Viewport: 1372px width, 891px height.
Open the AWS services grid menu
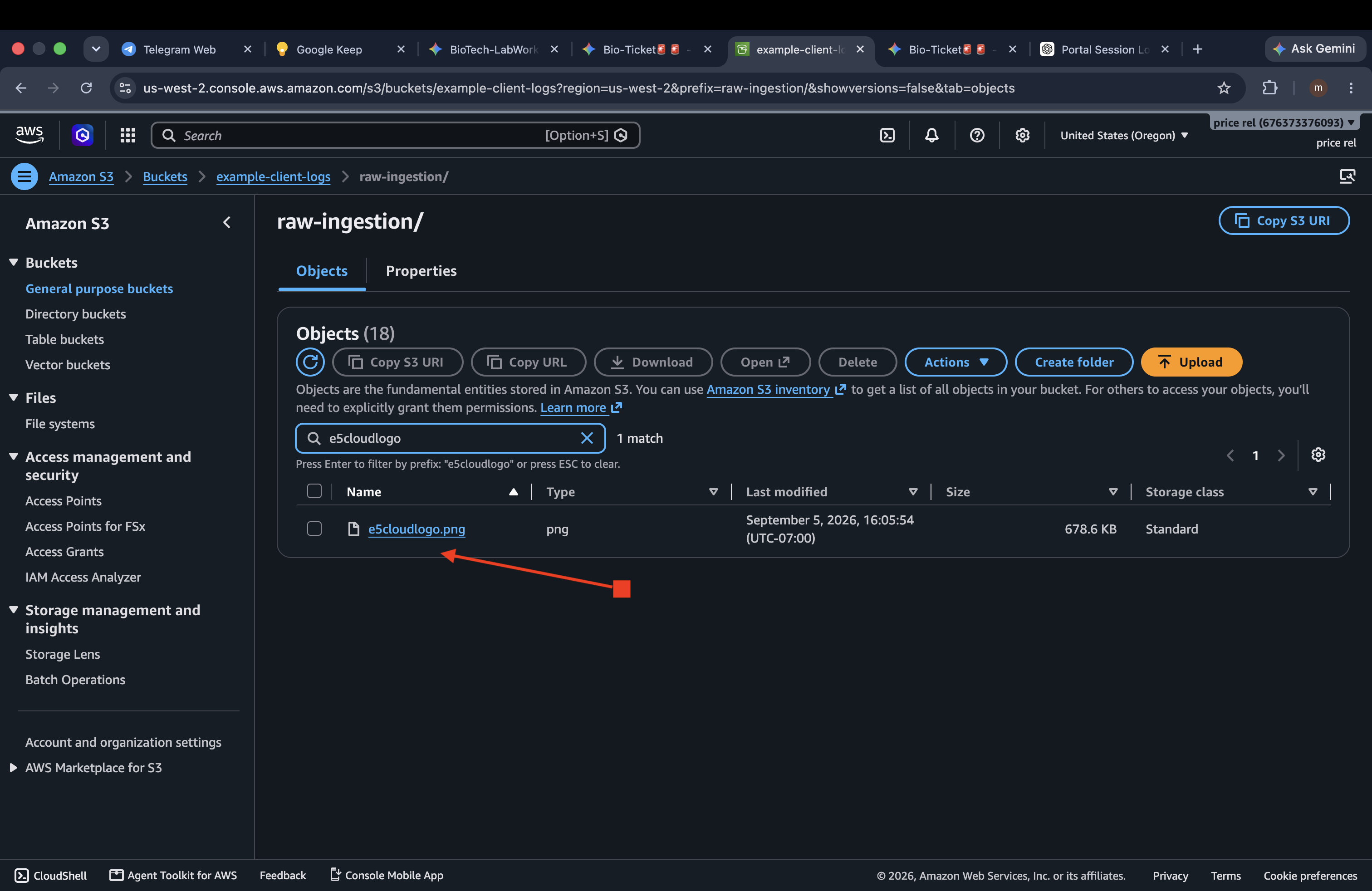(127, 136)
